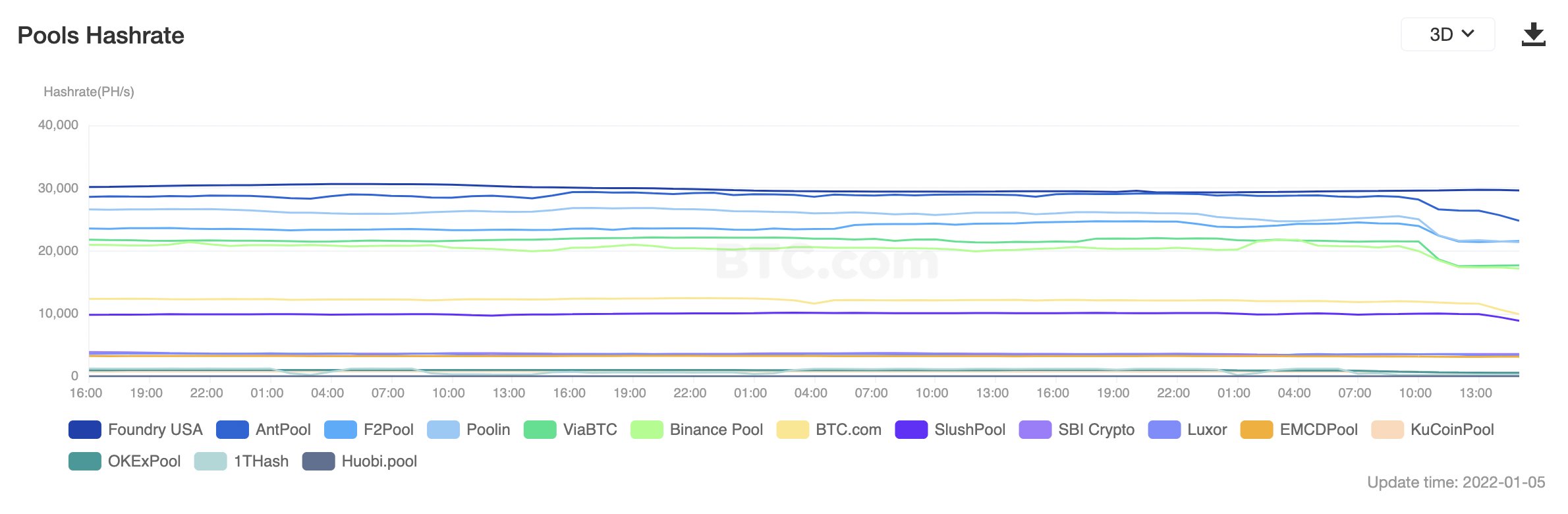This screenshot has height=514, width=1568.
Task: Click the ViaBTC legend label
Action: point(590,430)
